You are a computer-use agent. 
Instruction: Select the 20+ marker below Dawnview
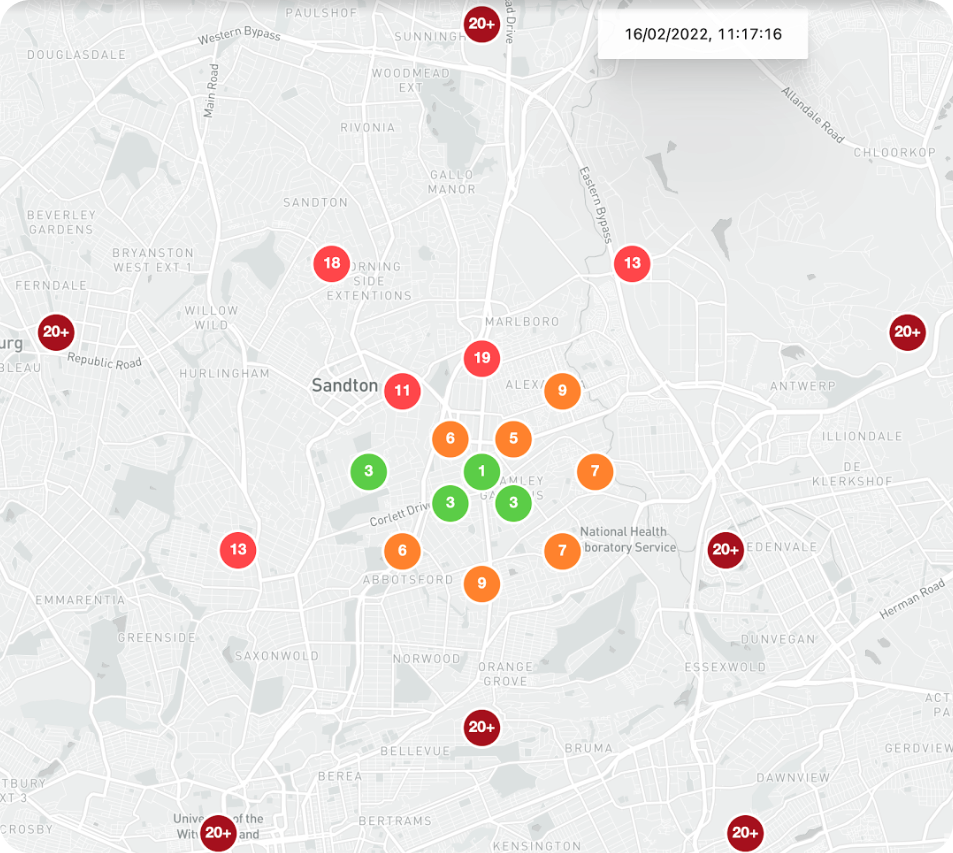[x=745, y=832]
